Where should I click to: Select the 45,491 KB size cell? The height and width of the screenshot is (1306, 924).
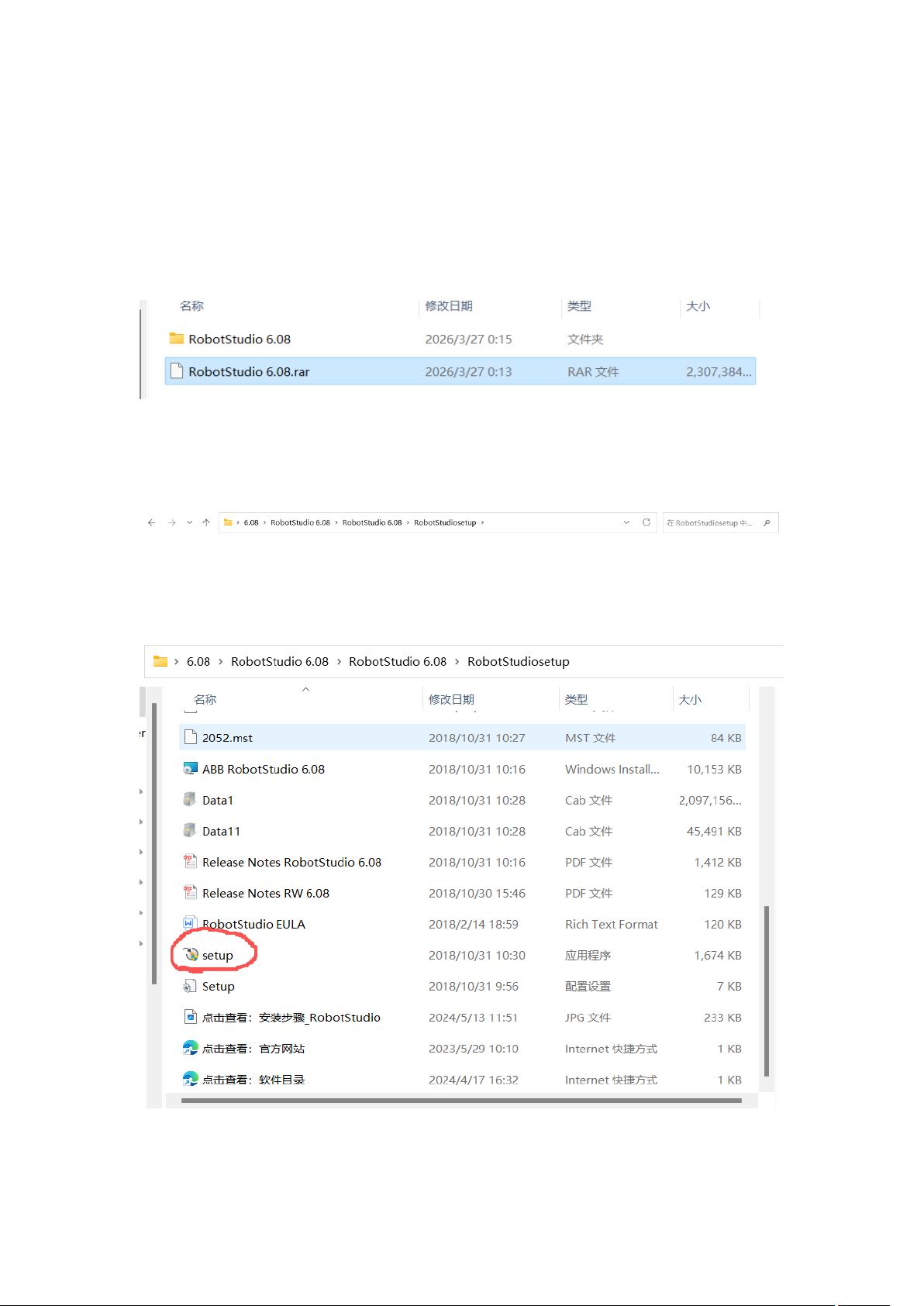[x=714, y=831]
